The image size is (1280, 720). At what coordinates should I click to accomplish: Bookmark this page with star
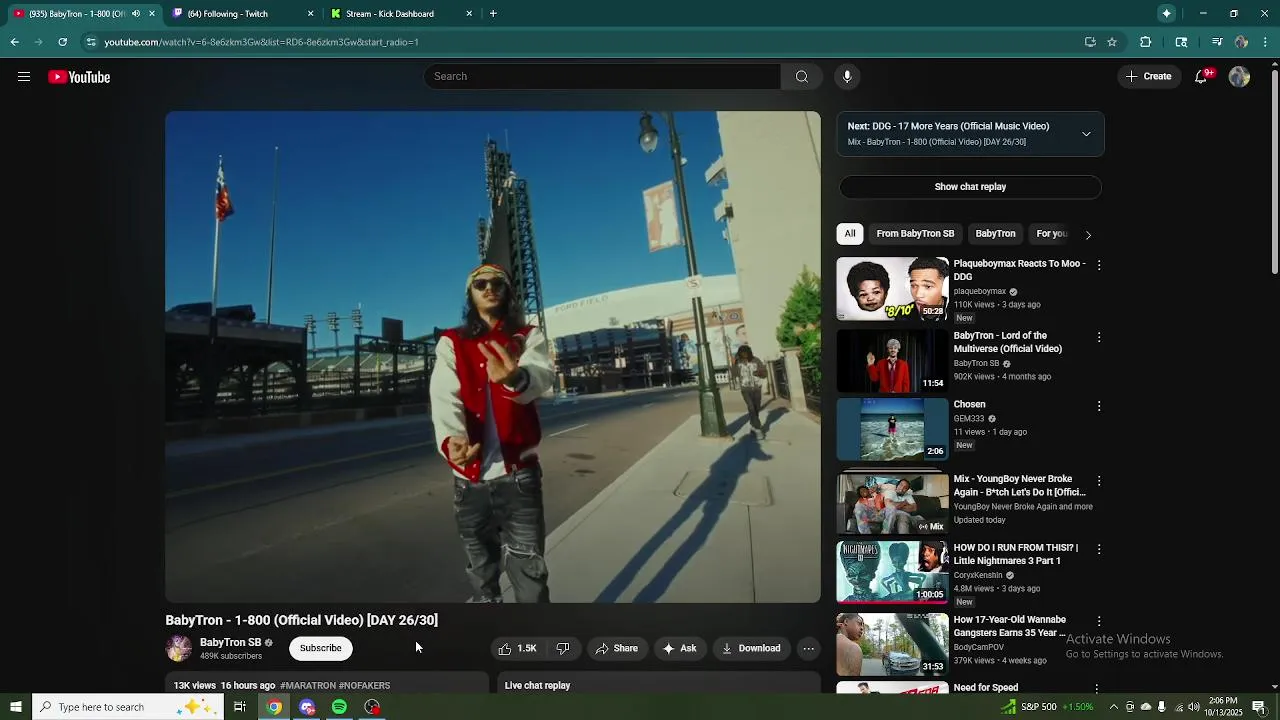(1112, 42)
